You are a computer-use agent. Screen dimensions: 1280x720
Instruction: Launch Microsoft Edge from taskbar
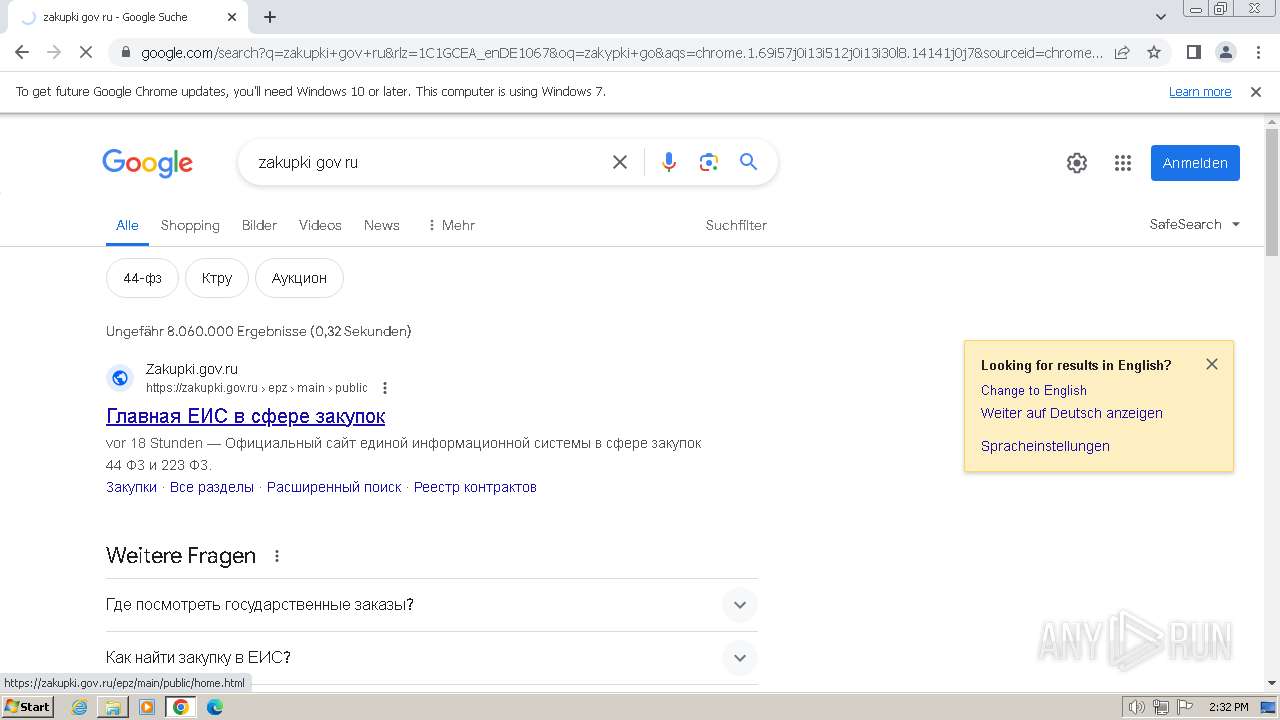coord(215,707)
